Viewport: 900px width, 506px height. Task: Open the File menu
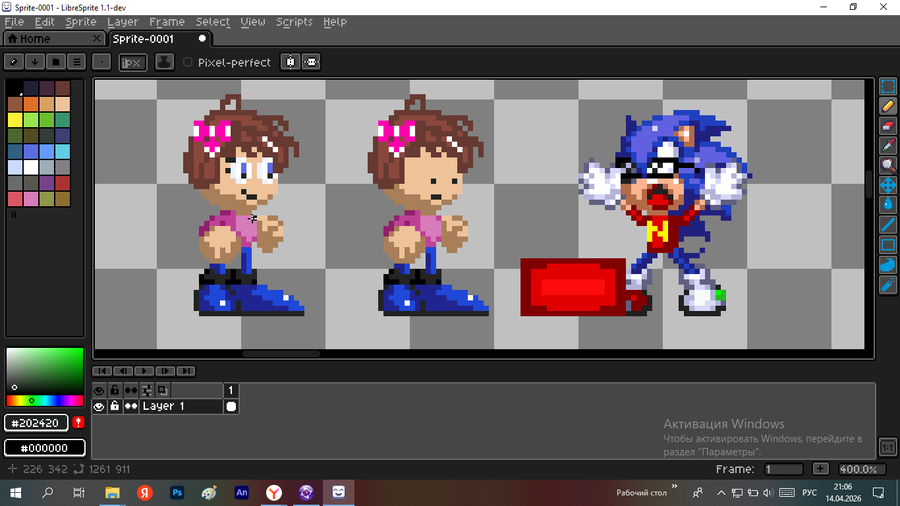click(x=14, y=22)
